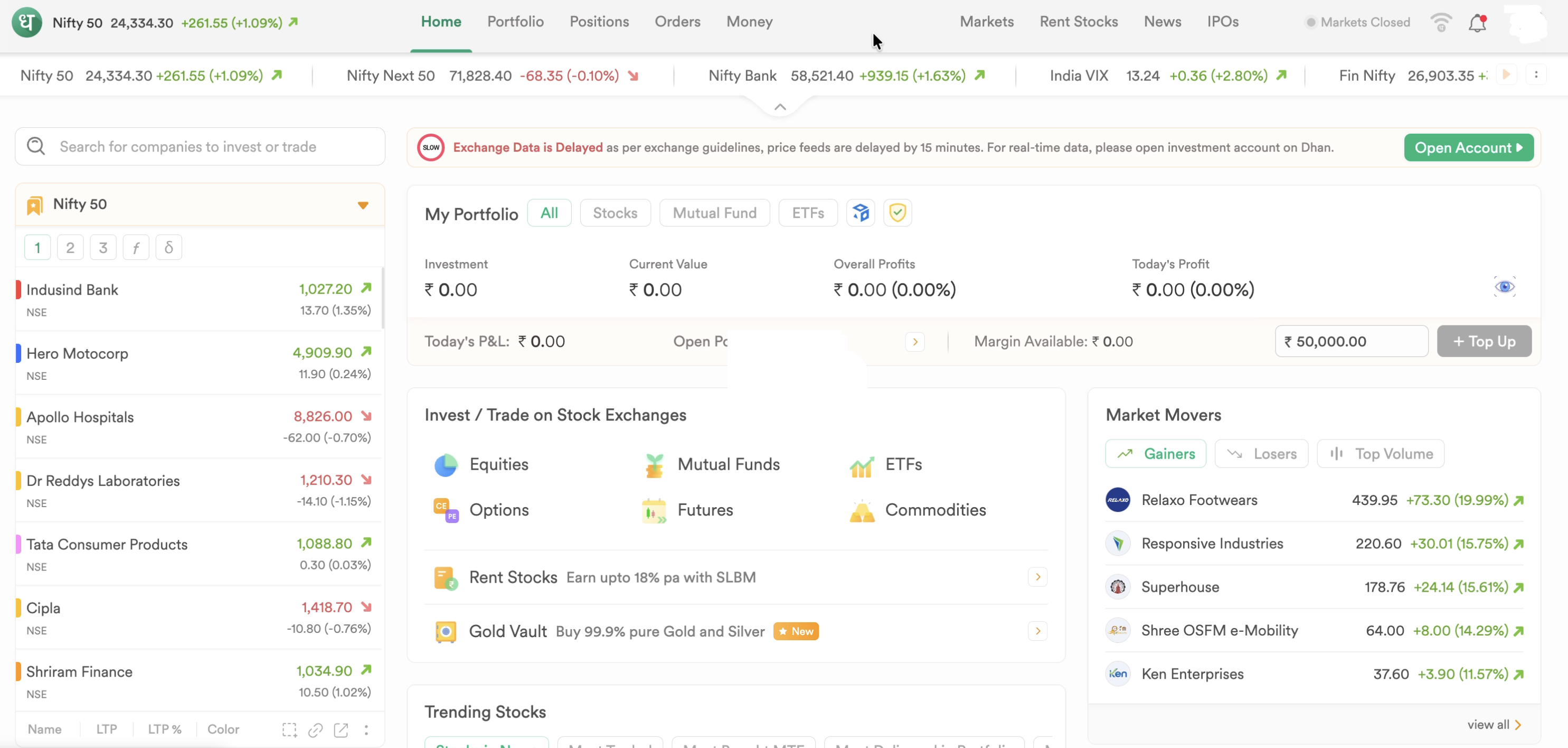Select the ETFs portfolio filter
This screenshot has width=1568, height=748.
pos(808,212)
